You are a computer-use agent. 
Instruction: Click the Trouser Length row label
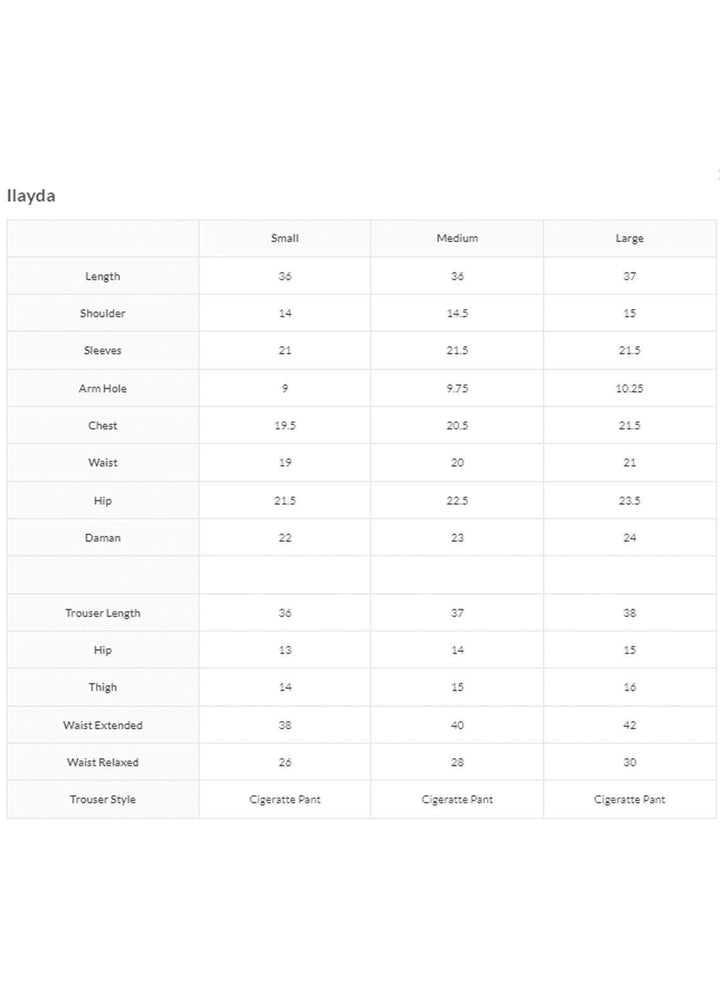(103, 613)
